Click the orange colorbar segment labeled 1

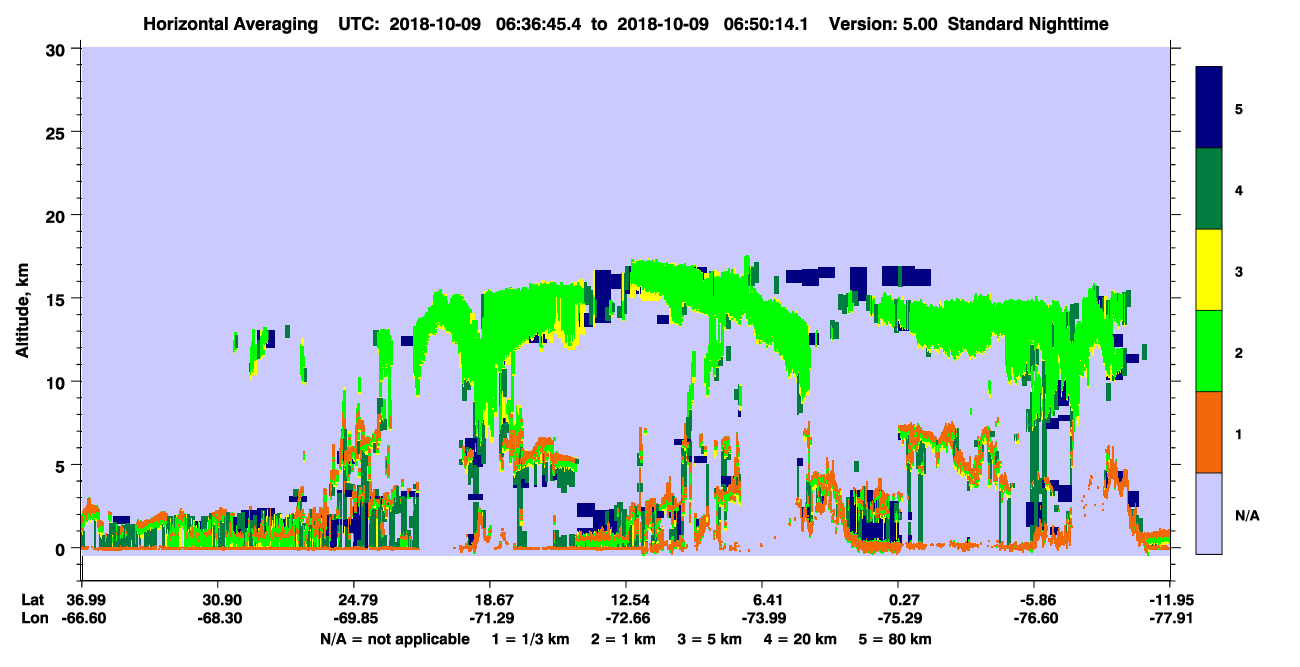tap(1210, 432)
